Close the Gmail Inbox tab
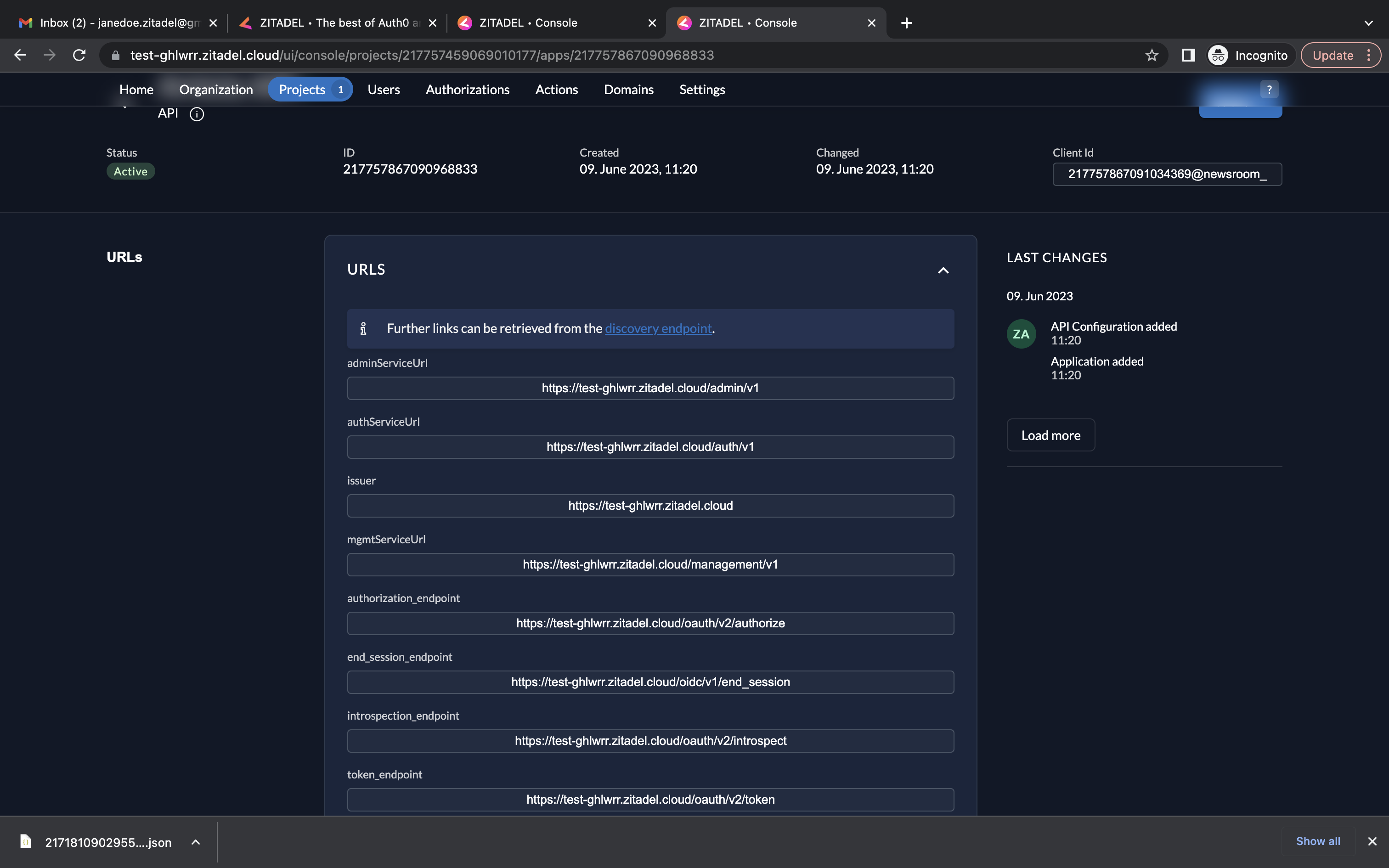 (213, 23)
